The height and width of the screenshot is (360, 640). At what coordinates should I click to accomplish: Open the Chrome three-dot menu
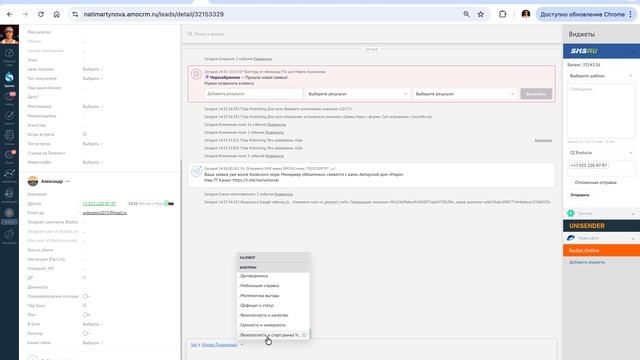[x=631, y=14]
